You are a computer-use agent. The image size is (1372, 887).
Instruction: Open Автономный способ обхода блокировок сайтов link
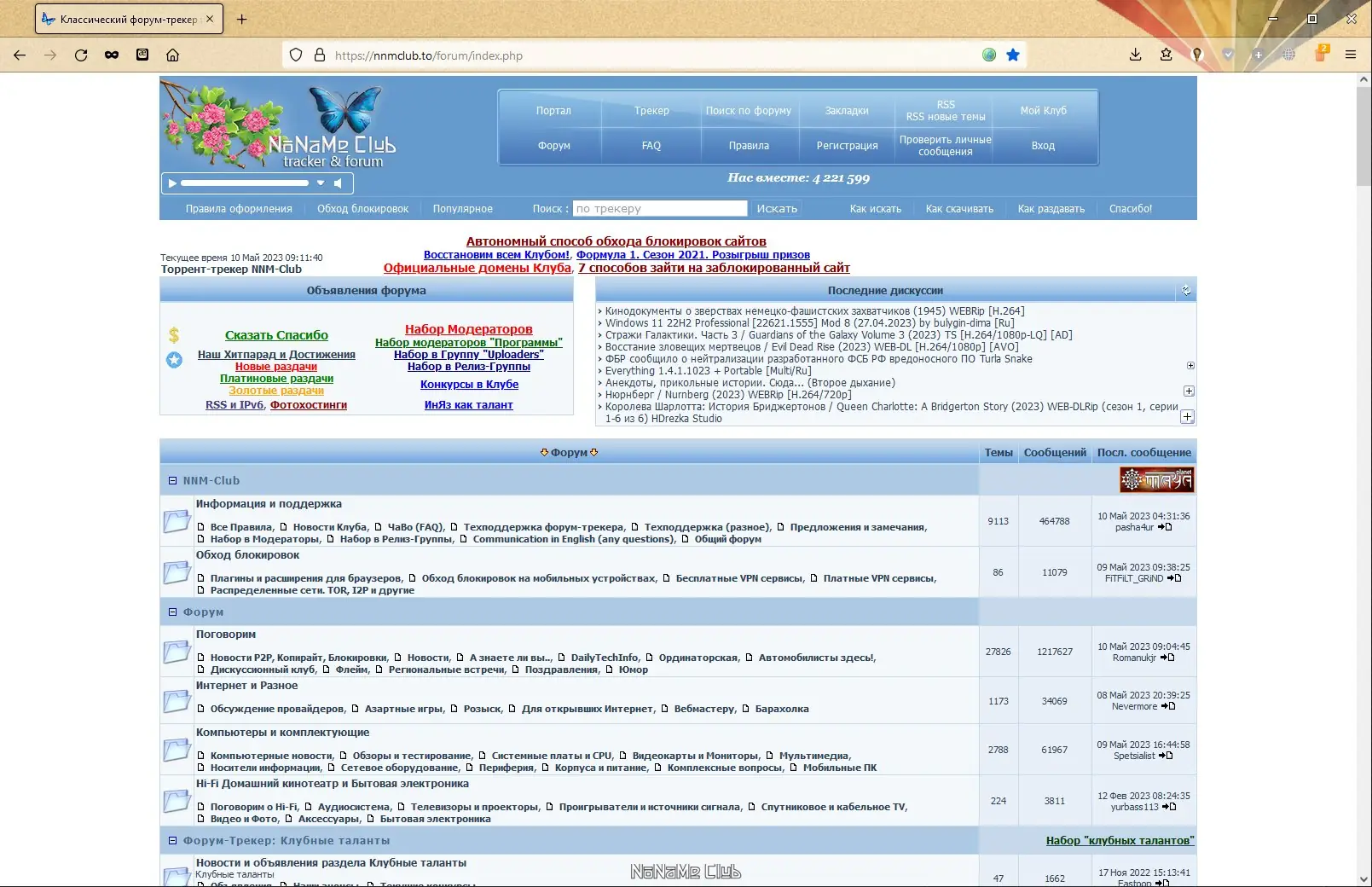(x=616, y=241)
